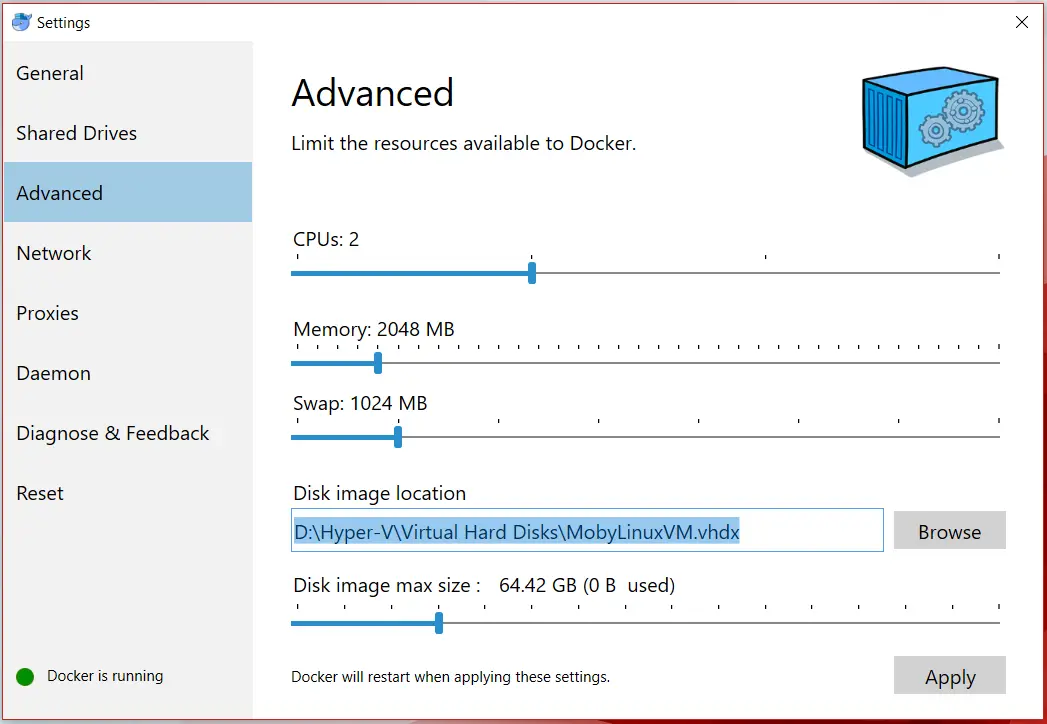Open the Daemon configuration section
Viewport: 1047px width, 724px height.
(x=53, y=373)
